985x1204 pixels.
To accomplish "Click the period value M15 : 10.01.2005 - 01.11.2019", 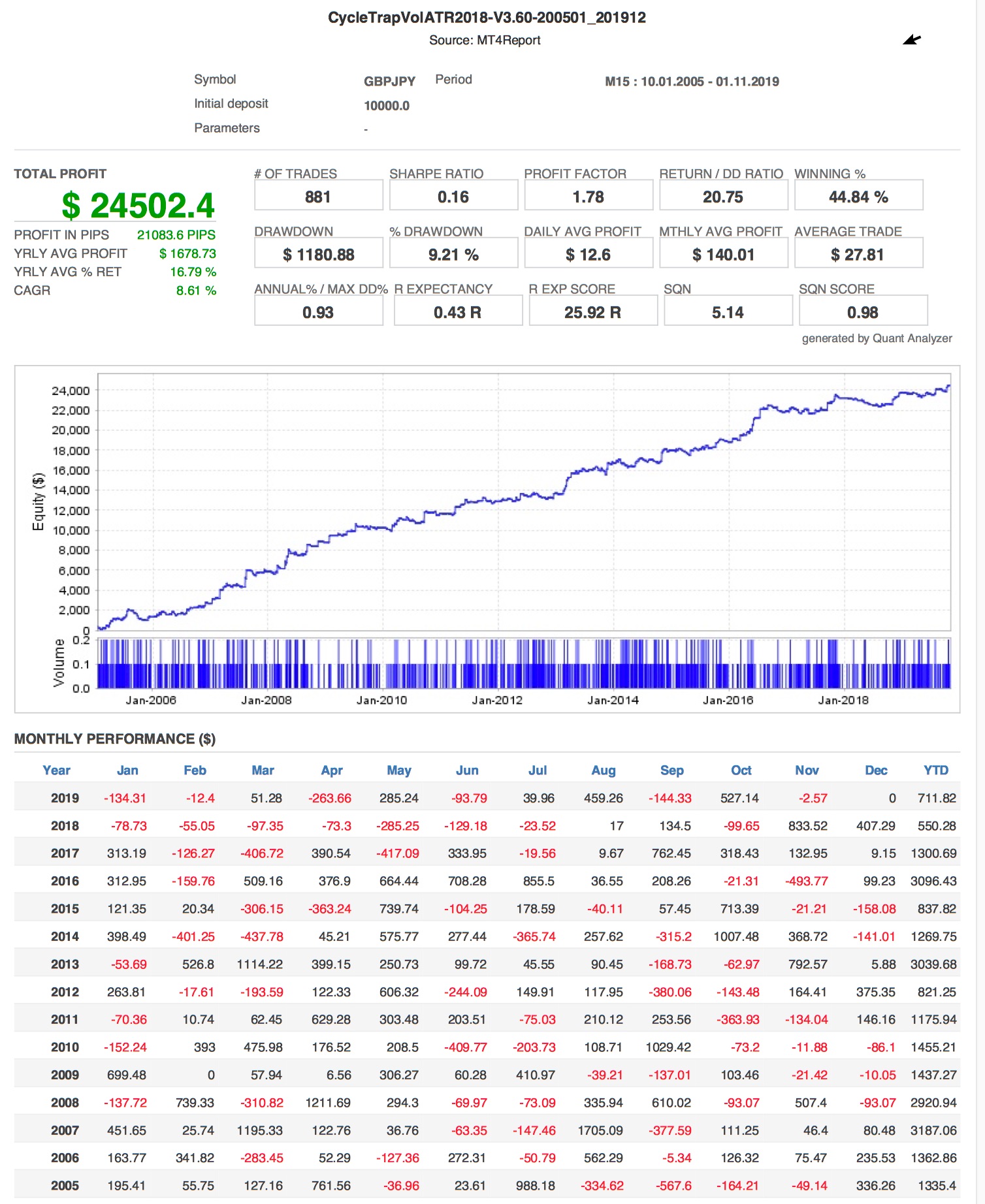I will [x=692, y=82].
